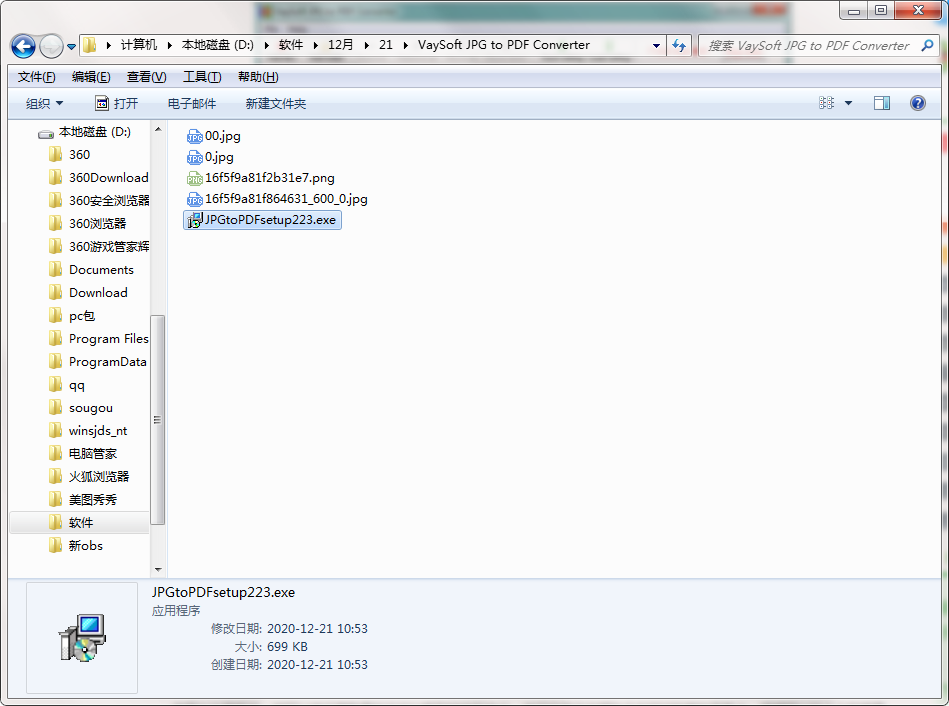Open winsjds_nt folder in tree
Viewport: 949px width, 706px height.
[x=88, y=431]
